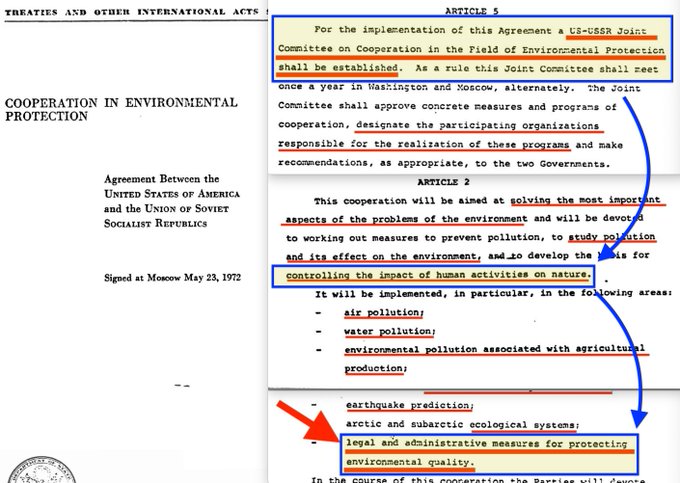Viewport: 680px width, 483px height.
Task: Click "once a year in Washington and Moscow, alternately"
Action: 424,87
